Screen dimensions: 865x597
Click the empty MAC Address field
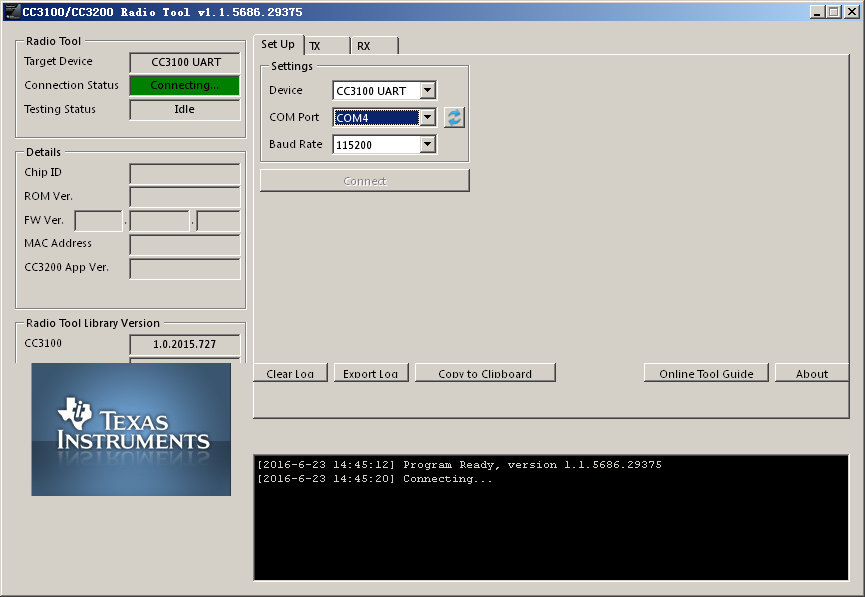tap(185, 244)
